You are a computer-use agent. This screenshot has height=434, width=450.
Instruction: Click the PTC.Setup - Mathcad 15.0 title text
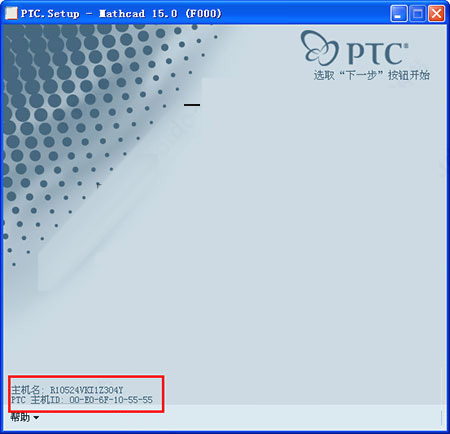pos(121,14)
